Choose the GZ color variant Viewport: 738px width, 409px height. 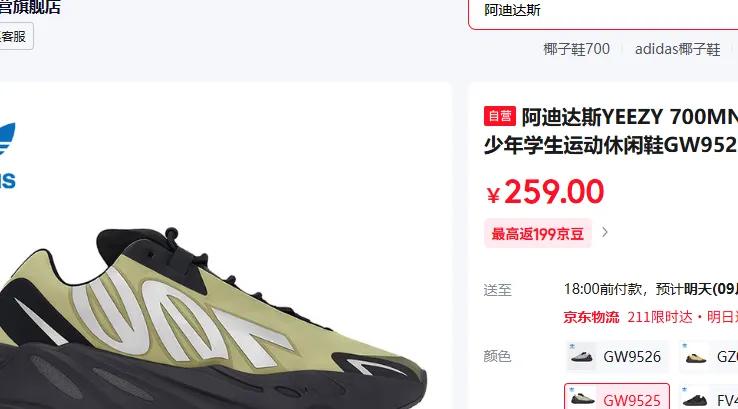[709, 356]
